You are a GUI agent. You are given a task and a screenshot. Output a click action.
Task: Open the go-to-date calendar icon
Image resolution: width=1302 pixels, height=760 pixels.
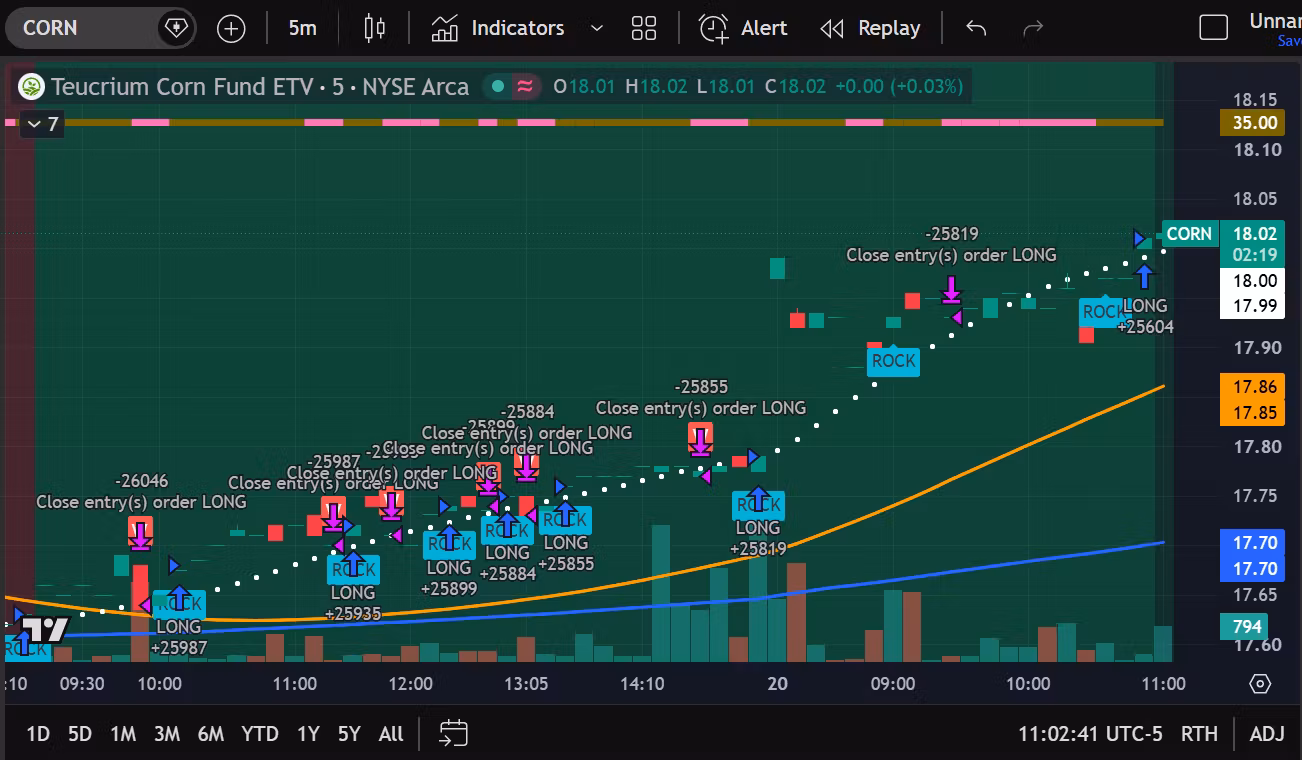453,733
